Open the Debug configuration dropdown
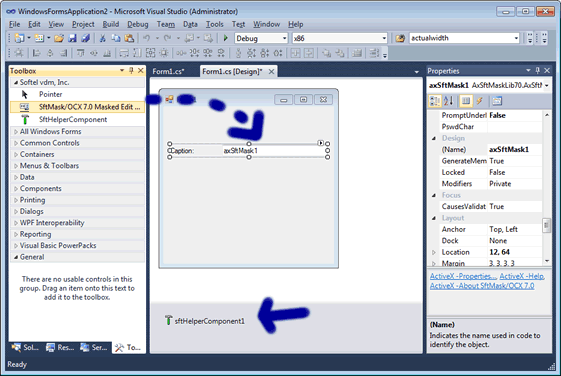This screenshot has height=376, width=561. click(x=284, y=38)
